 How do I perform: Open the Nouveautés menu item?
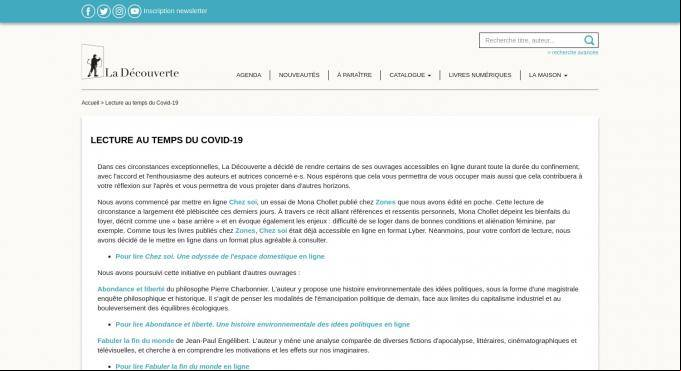[299, 75]
